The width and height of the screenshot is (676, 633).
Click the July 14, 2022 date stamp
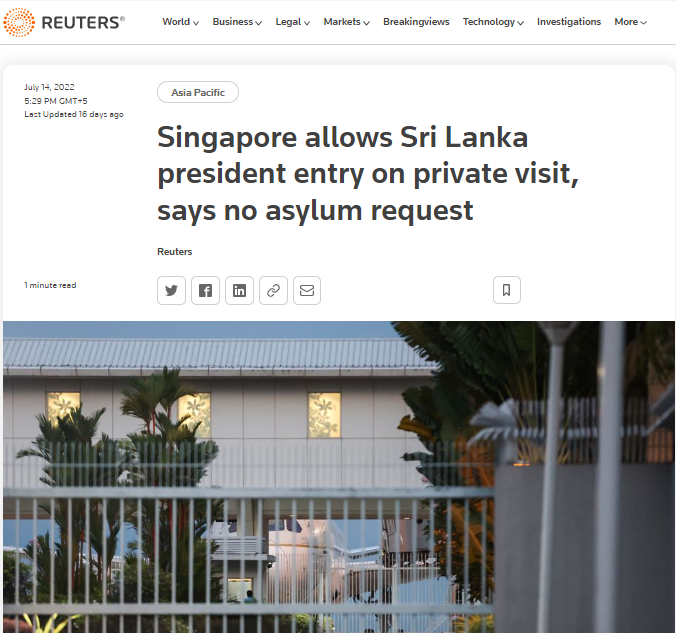pyautogui.click(x=49, y=87)
